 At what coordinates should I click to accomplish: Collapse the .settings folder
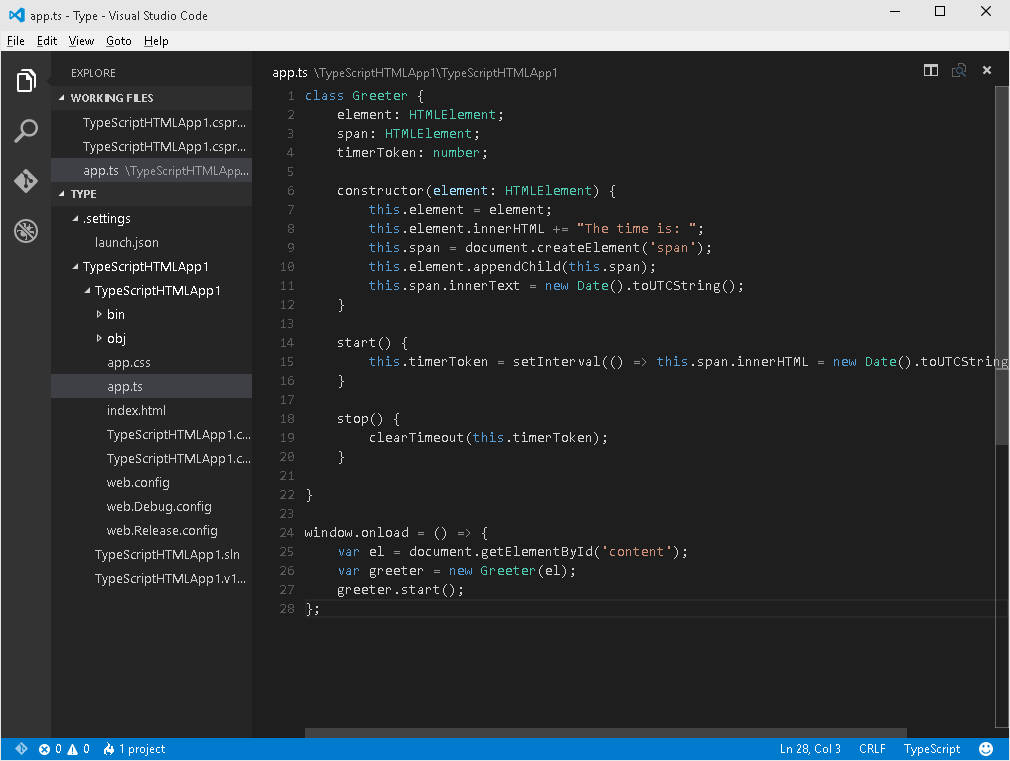click(x=75, y=219)
